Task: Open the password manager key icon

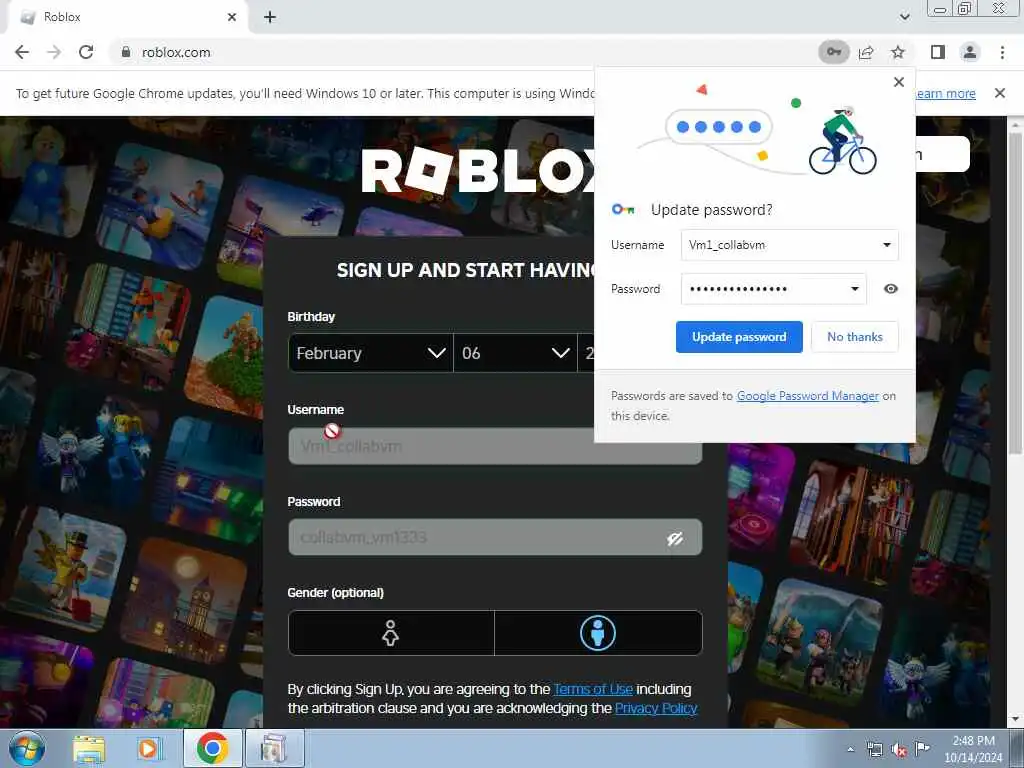Action: 834,52
